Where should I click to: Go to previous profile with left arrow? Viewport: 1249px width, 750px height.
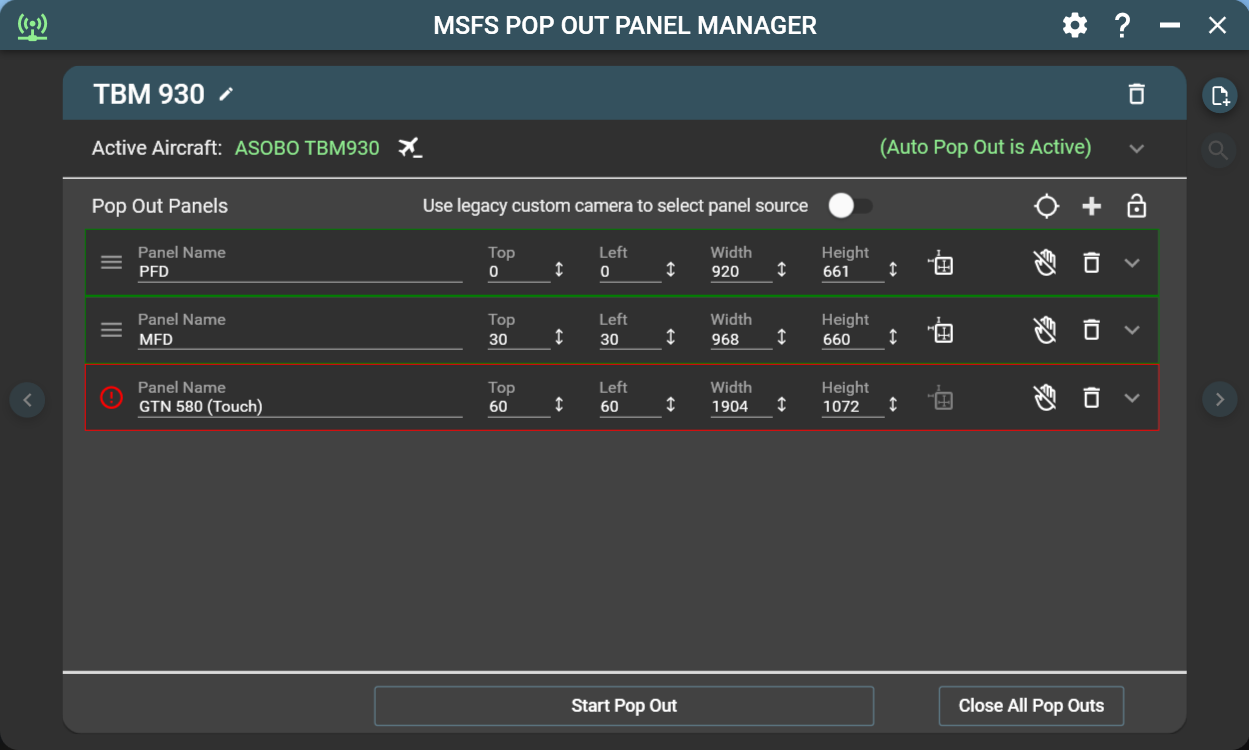pyautogui.click(x=27, y=401)
